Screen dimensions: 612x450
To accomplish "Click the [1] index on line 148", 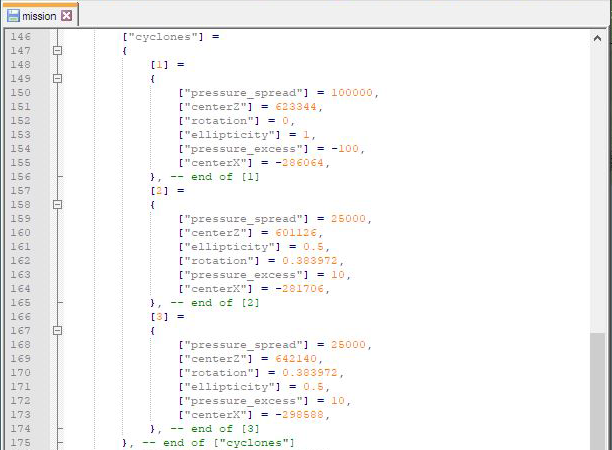I will tap(159, 64).
